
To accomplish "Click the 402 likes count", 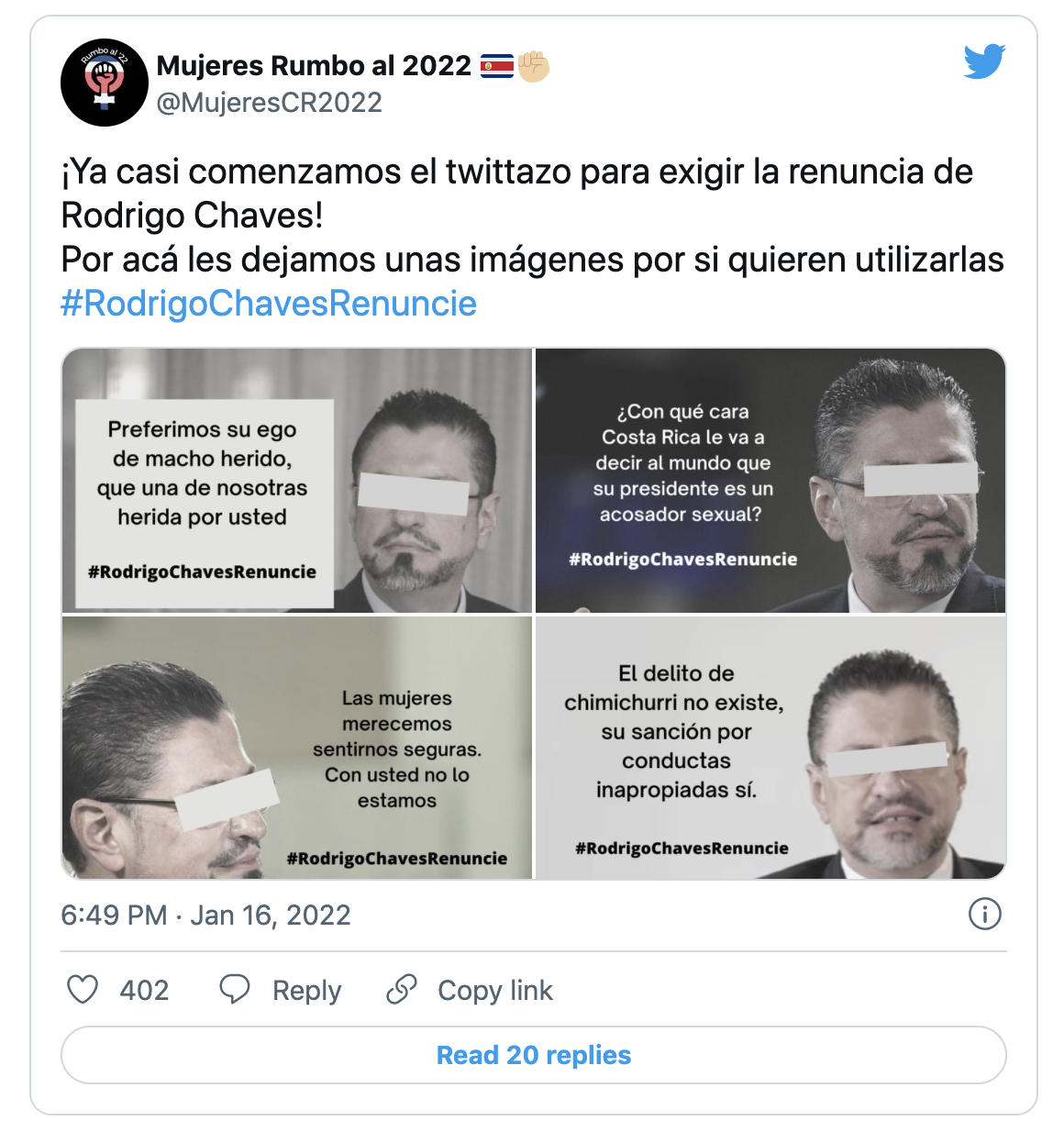I will 144,991.
